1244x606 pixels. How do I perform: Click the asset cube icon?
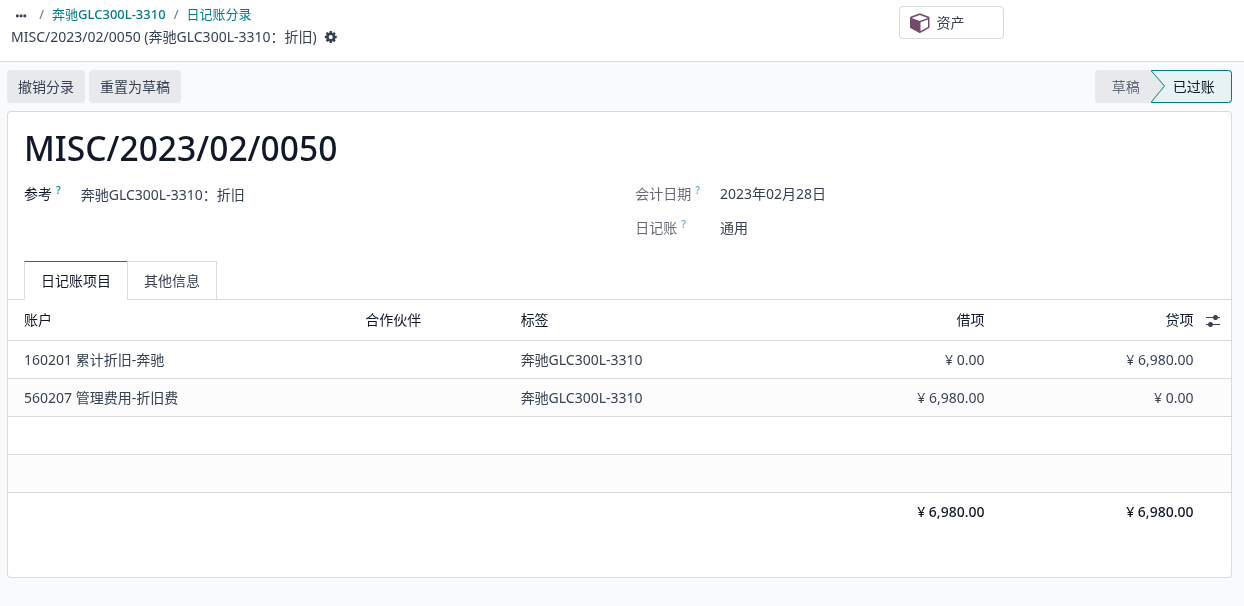[x=919, y=22]
